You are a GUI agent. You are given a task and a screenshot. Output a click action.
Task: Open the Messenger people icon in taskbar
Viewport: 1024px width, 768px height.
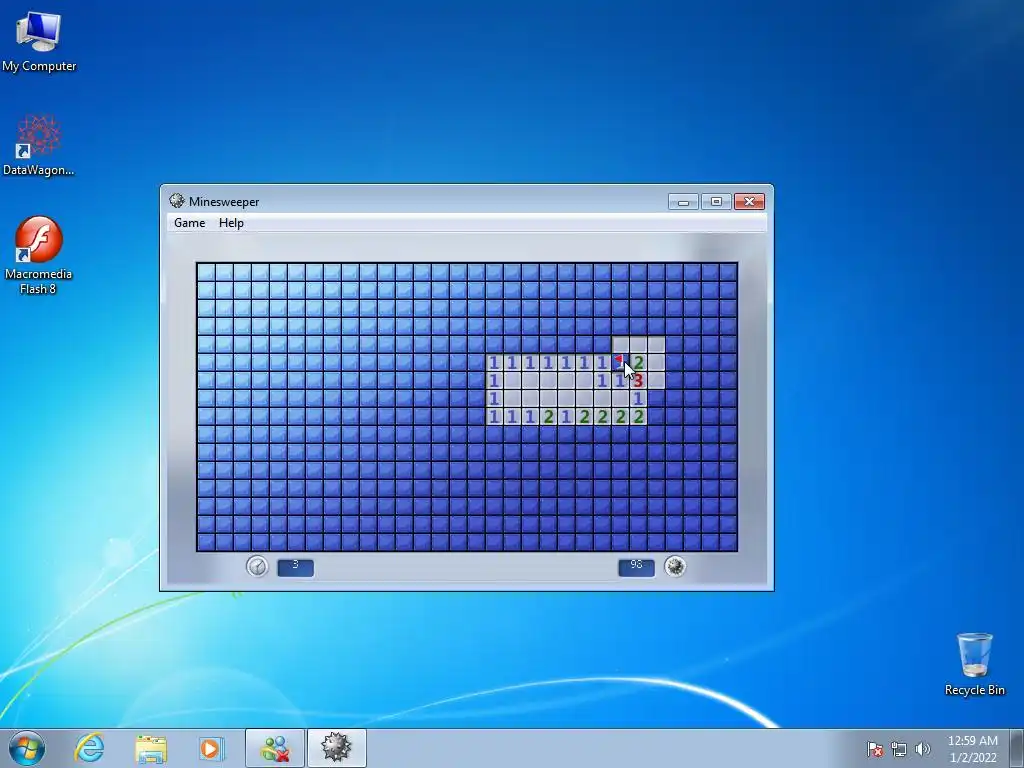[275, 748]
